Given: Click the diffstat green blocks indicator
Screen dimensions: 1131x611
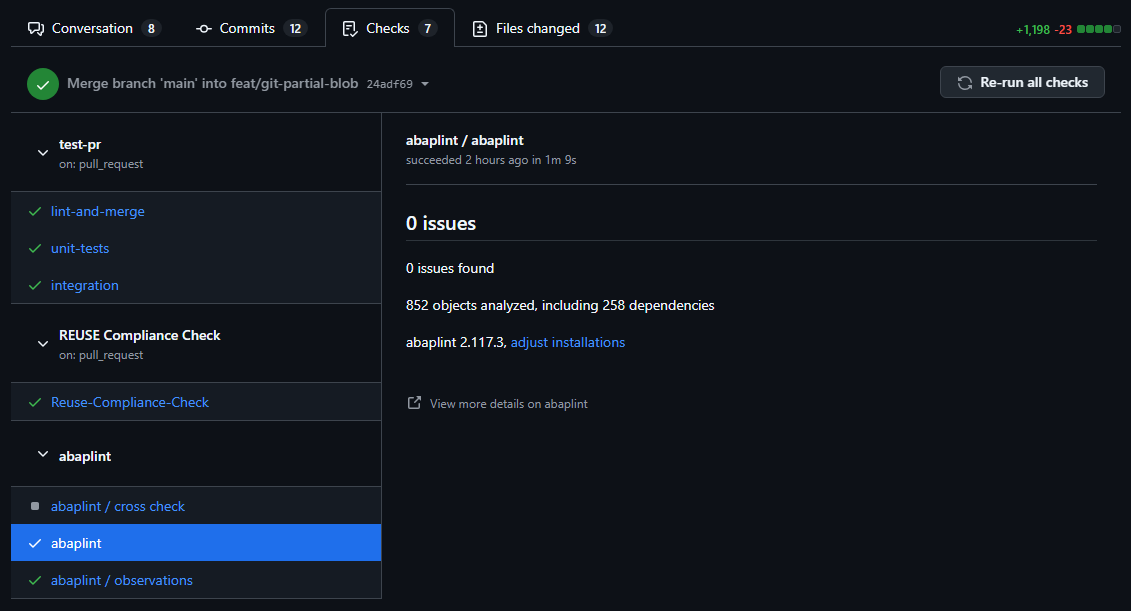Looking at the screenshot, I should click(x=1099, y=30).
